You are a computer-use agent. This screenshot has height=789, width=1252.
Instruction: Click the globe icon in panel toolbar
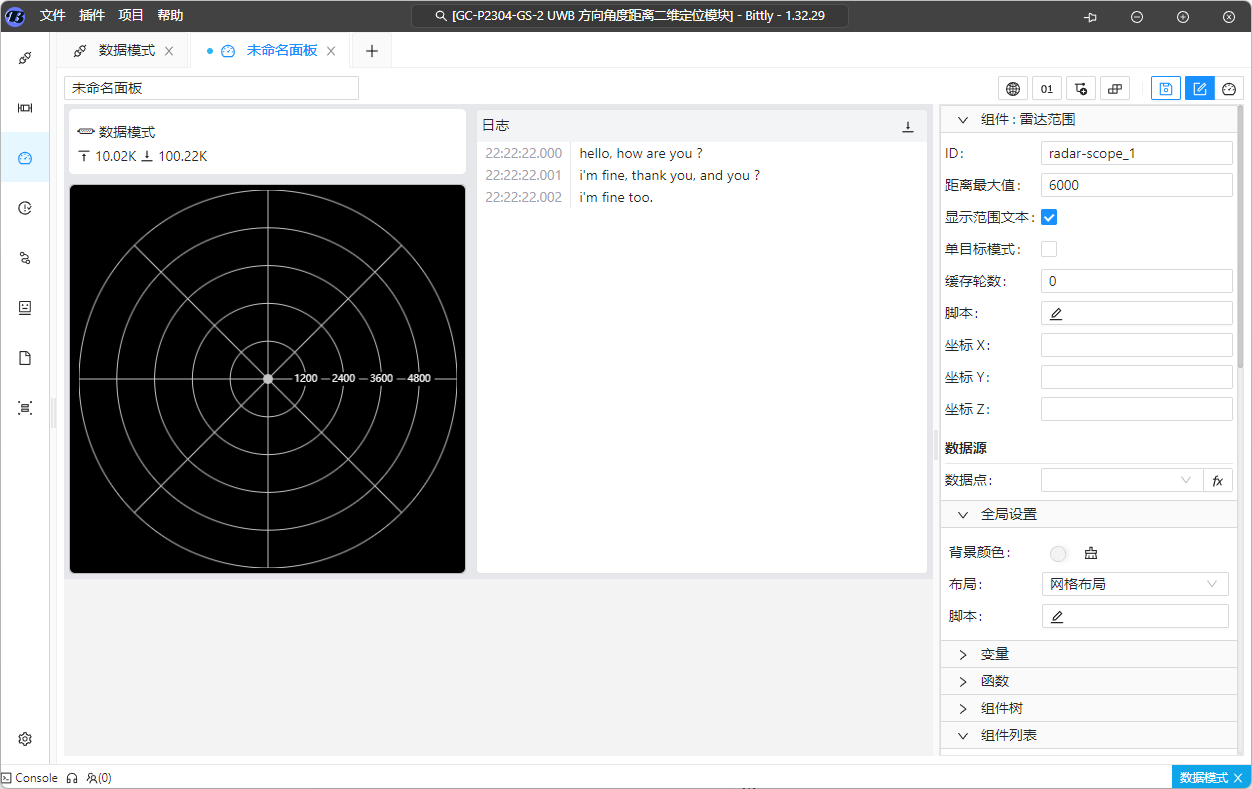pyautogui.click(x=1013, y=89)
